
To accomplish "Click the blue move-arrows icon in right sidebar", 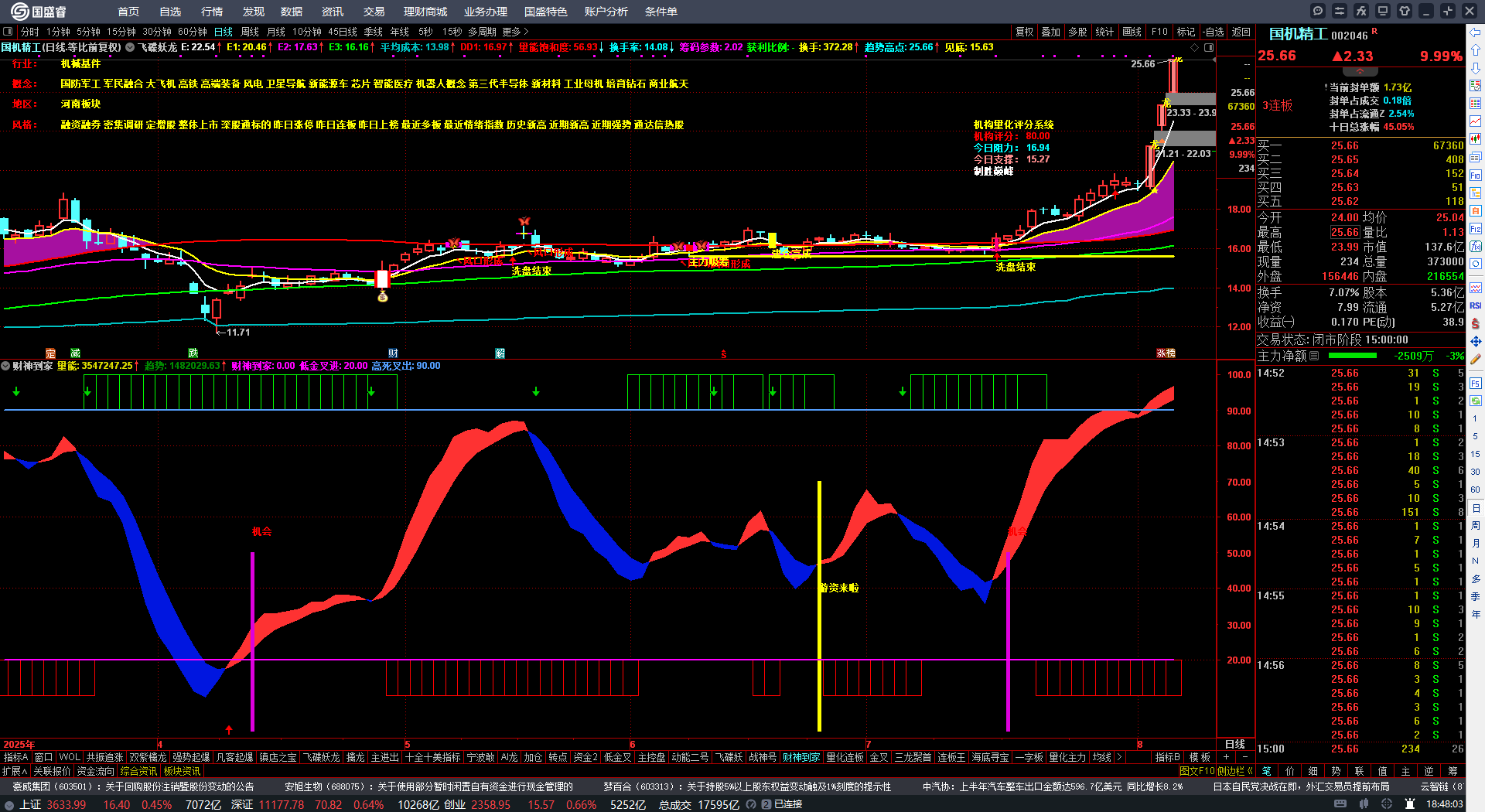I will (x=1476, y=341).
